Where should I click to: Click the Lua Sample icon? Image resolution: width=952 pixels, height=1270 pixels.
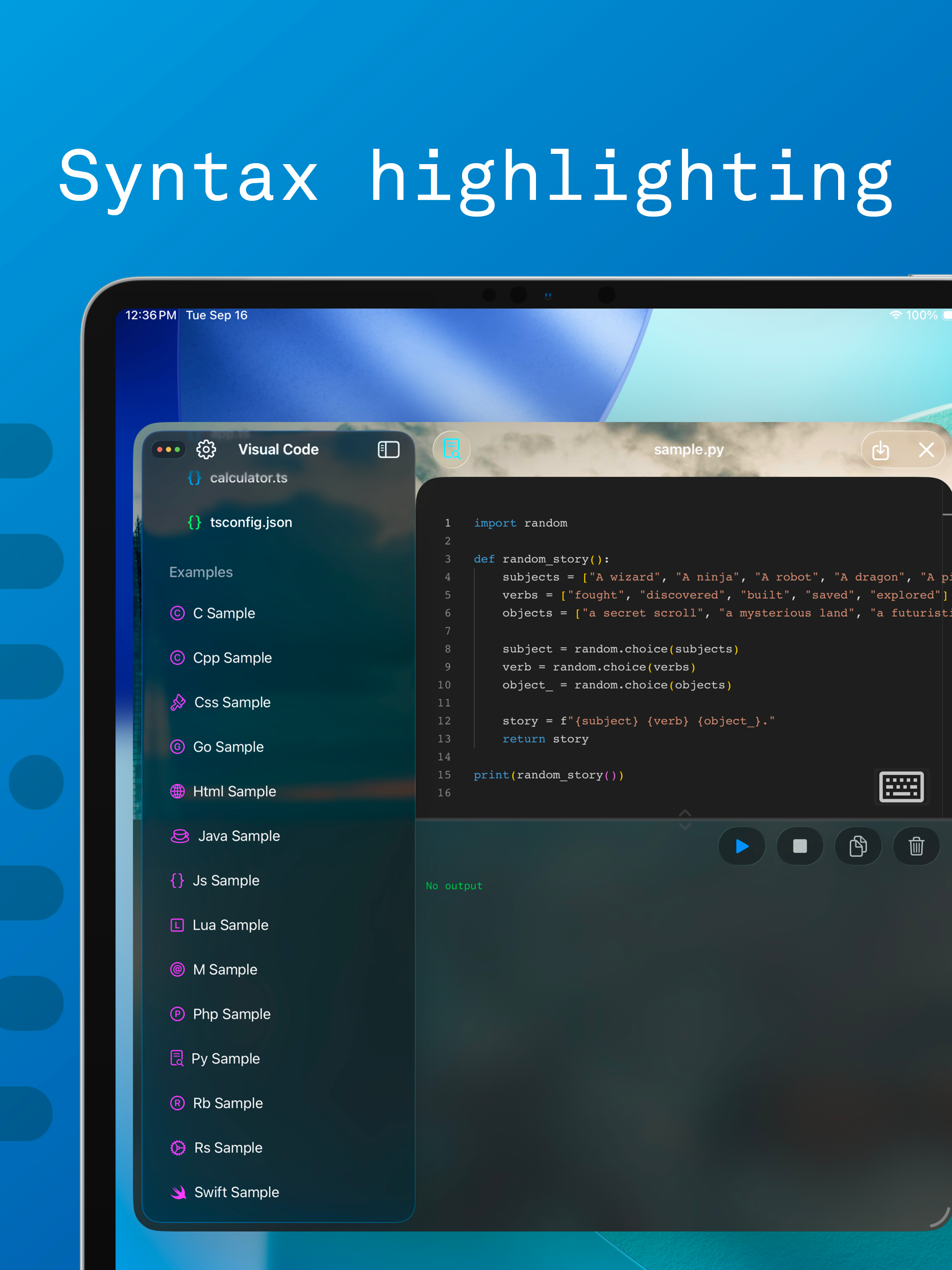click(178, 925)
